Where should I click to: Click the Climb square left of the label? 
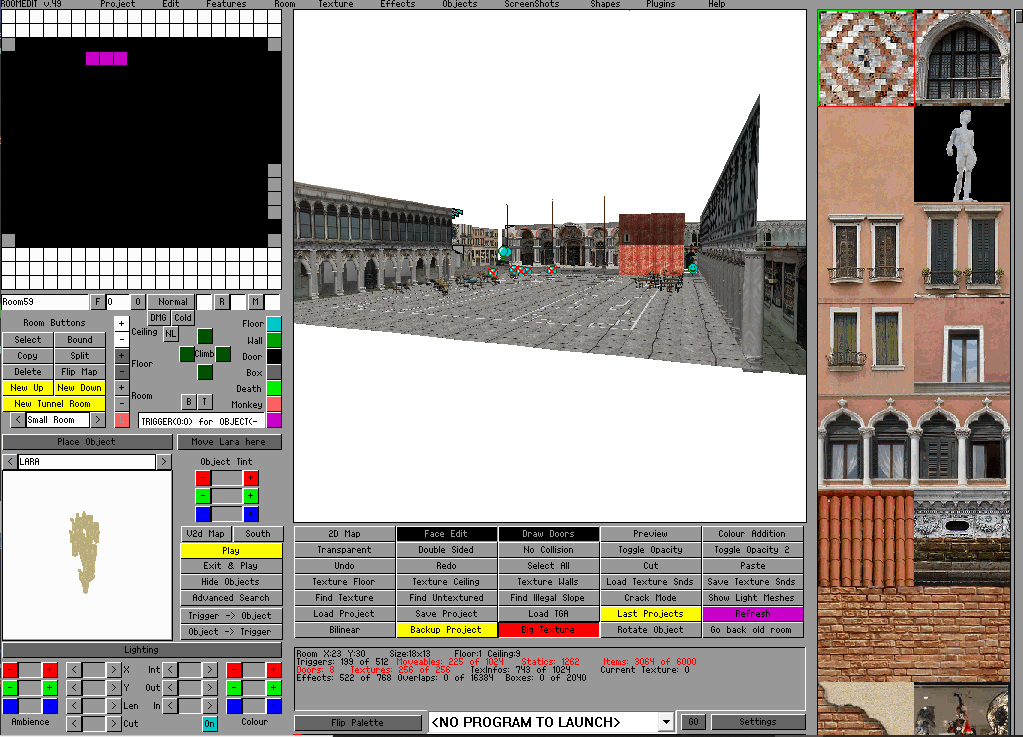187,354
